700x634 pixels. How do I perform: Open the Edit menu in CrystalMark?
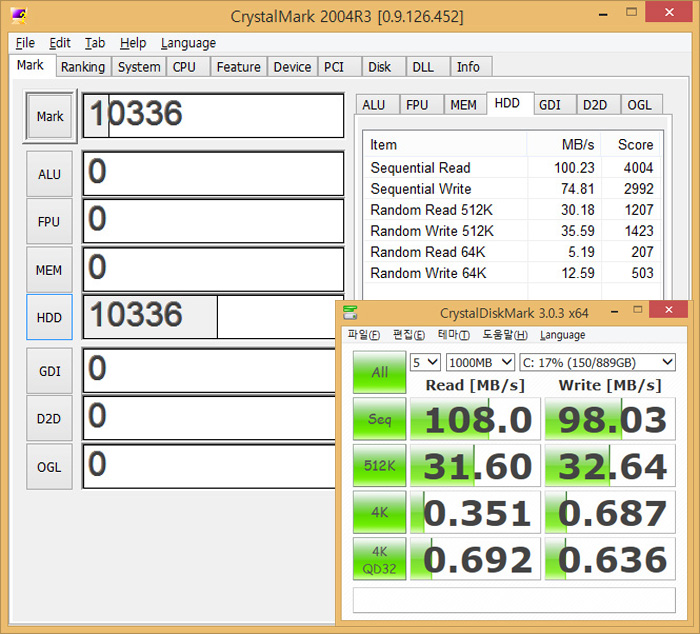tap(60, 43)
